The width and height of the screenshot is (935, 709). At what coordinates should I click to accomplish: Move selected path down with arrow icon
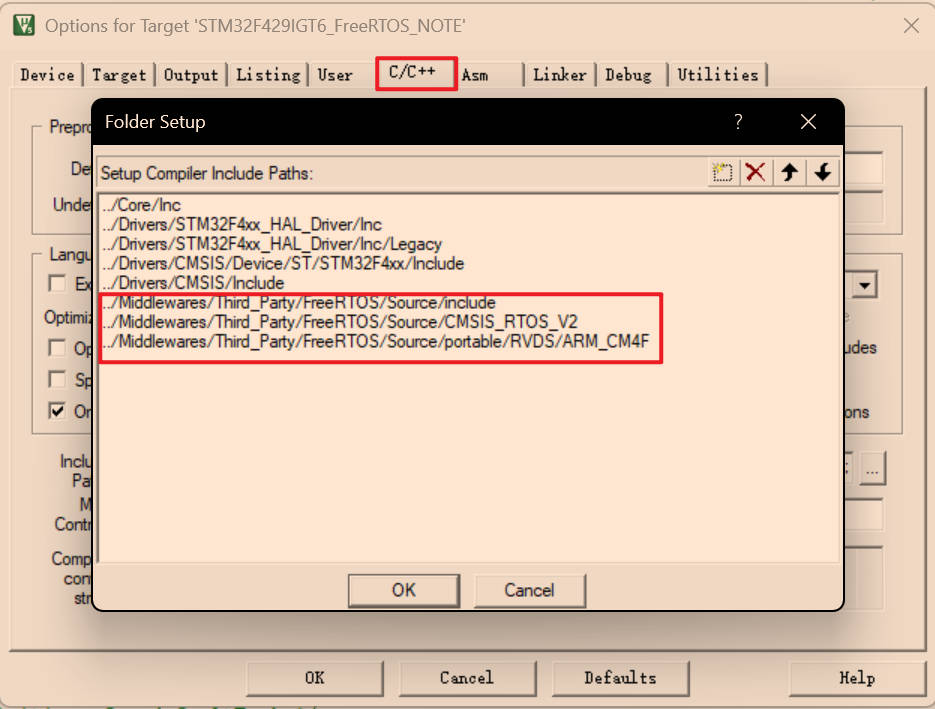pyautogui.click(x=822, y=173)
